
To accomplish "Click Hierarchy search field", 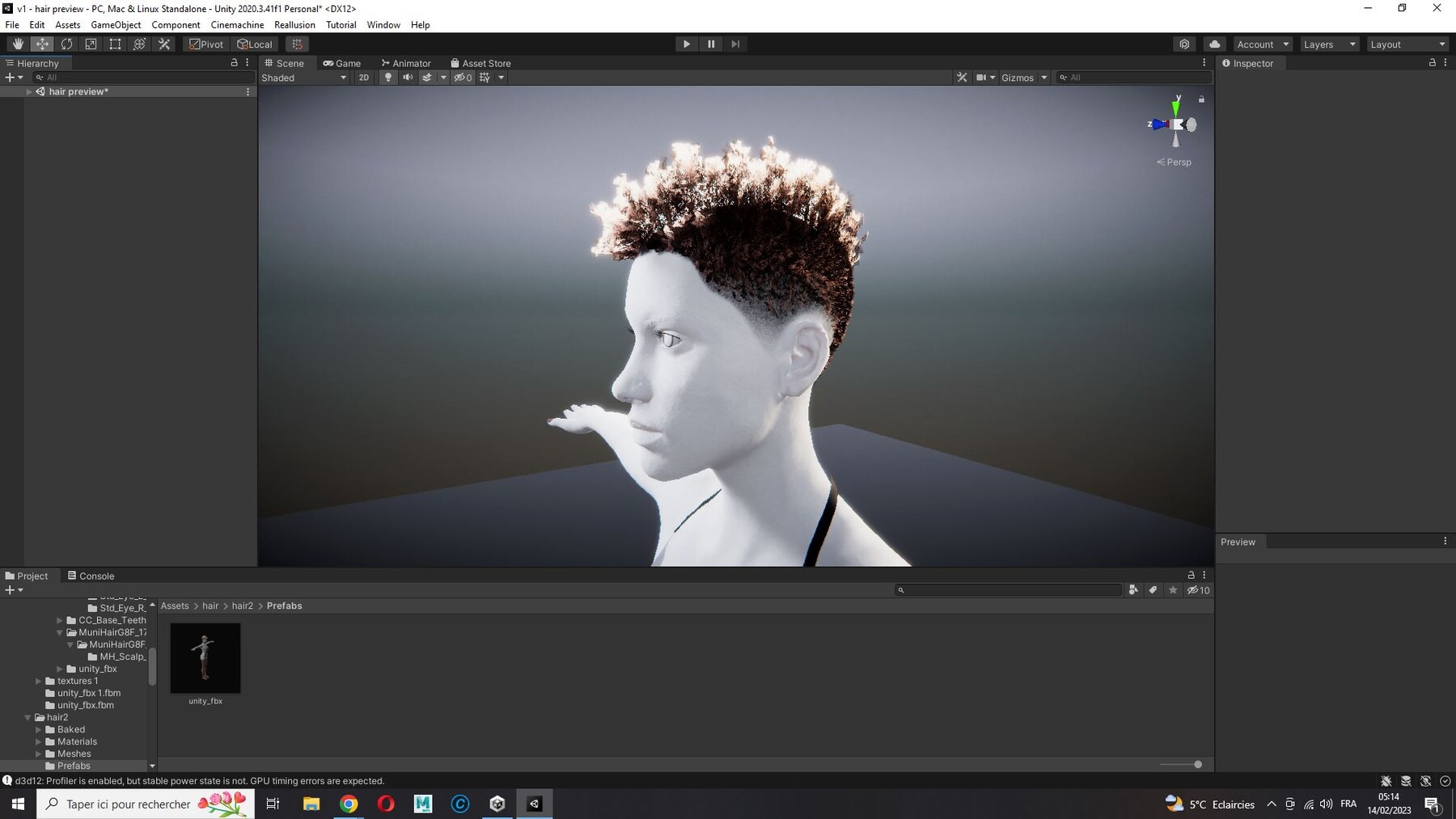I will [144, 78].
